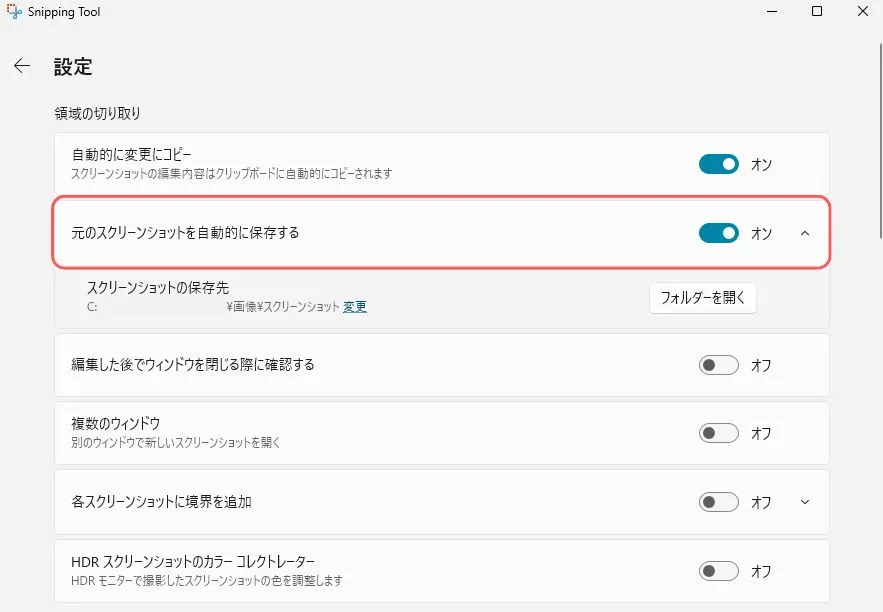
Task: Click the 領域の切り取り section heading
Action: (x=97, y=114)
